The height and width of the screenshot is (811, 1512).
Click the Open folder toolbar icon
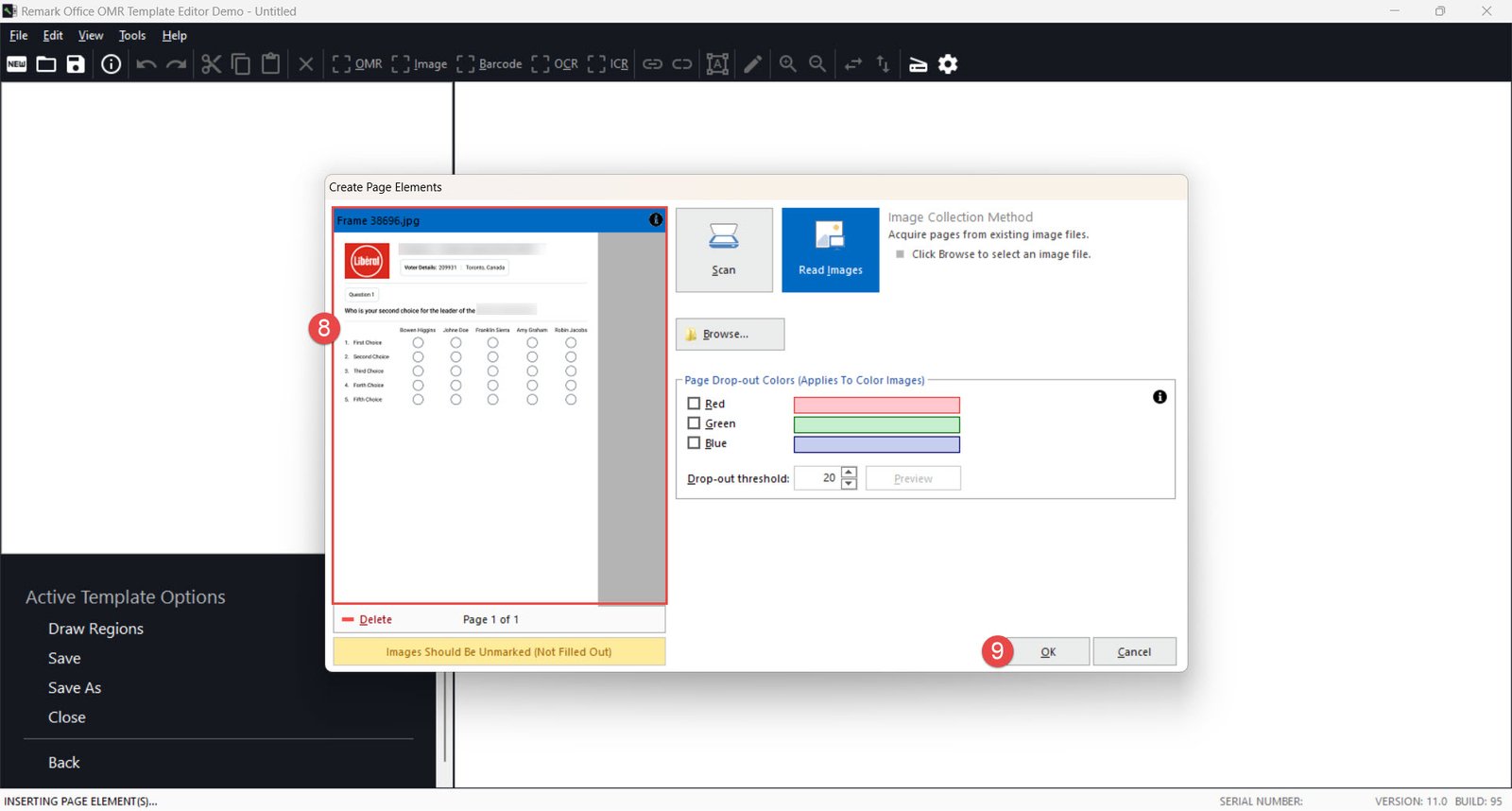46,64
